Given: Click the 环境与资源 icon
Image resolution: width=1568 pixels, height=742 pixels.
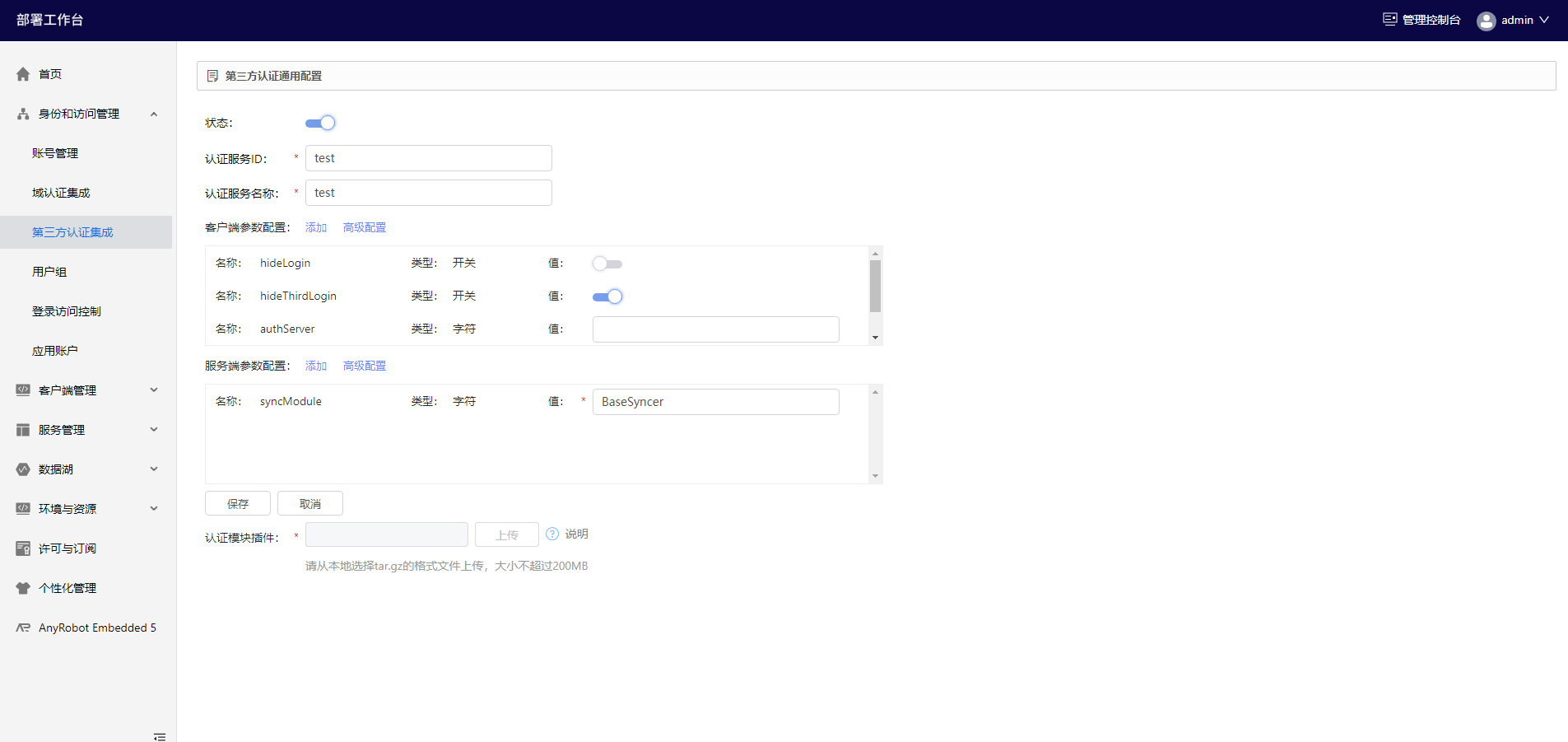Looking at the screenshot, I should pyautogui.click(x=23, y=509).
